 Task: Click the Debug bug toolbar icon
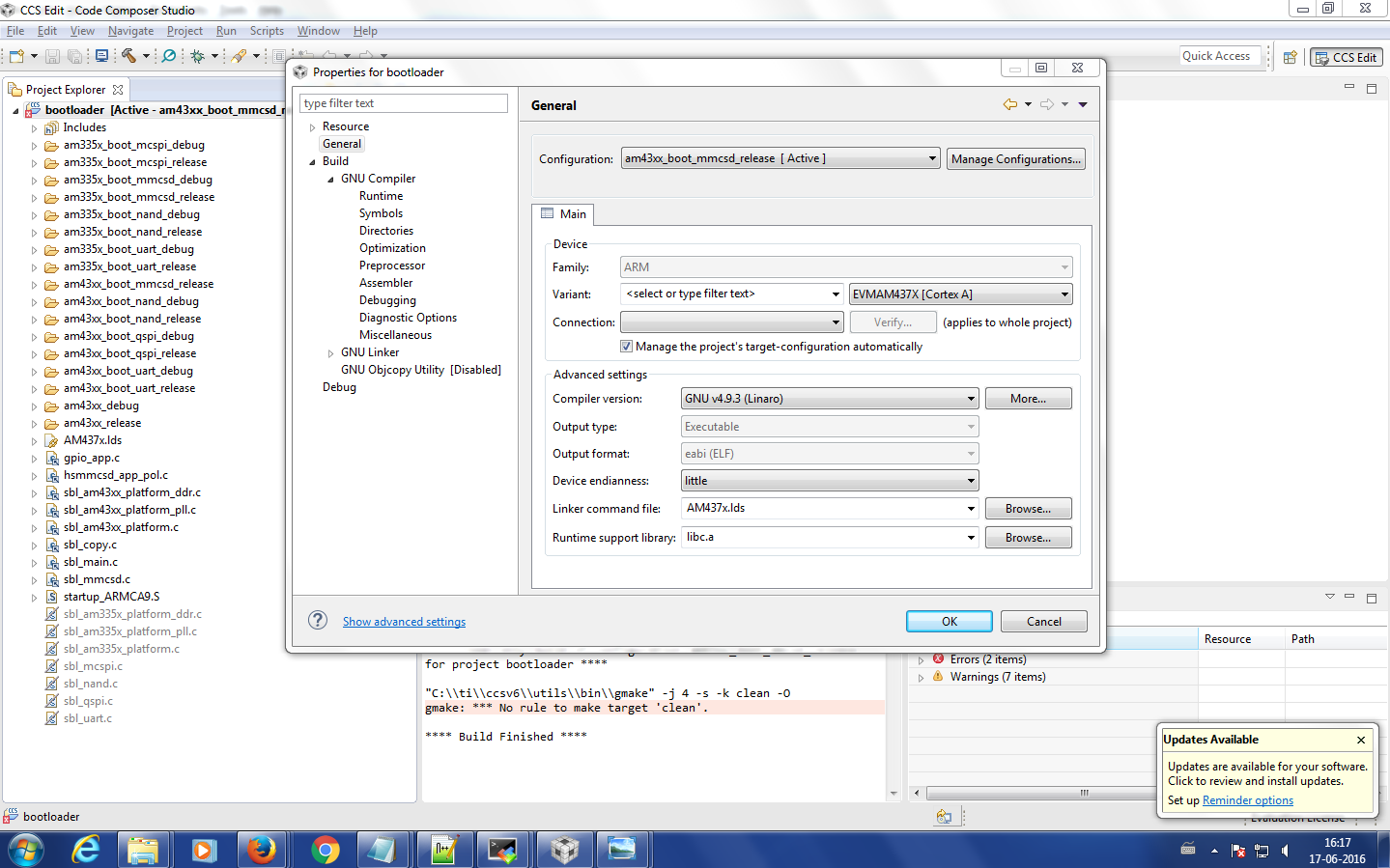click(x=197, y=56)
